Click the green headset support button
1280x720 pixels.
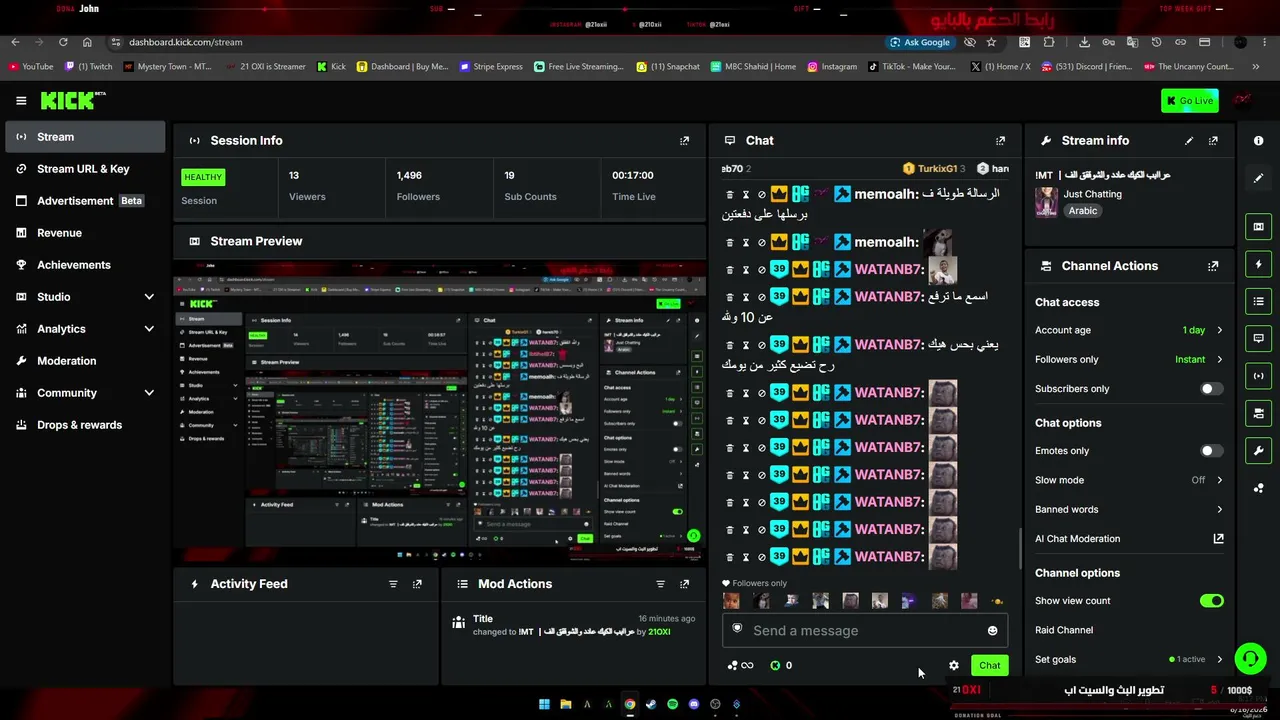coord(1250,659)
